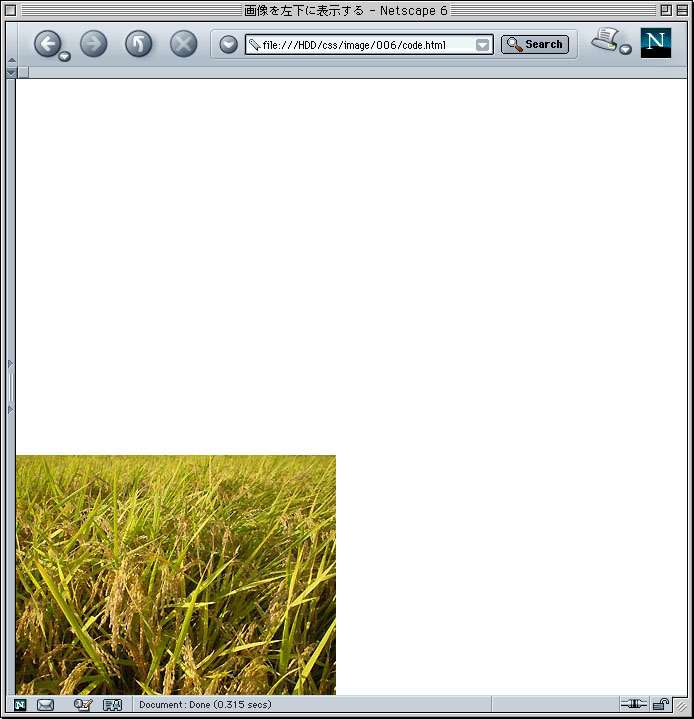Viewport: 694px width, 719px height.
Task: Open the Print button options dropdown
Action: [x=625, y=49]
